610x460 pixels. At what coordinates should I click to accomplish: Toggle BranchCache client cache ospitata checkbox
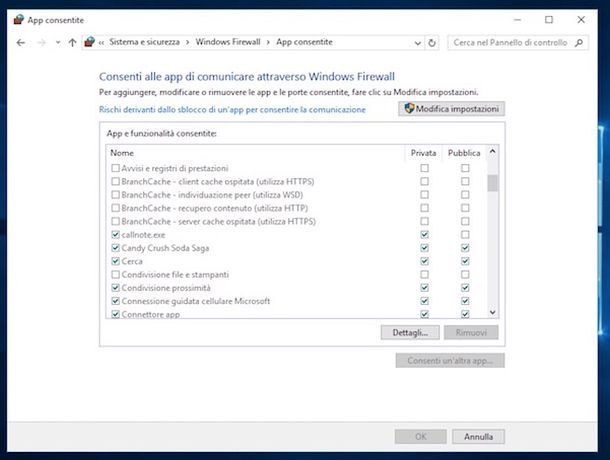click(x=116, y=181)
